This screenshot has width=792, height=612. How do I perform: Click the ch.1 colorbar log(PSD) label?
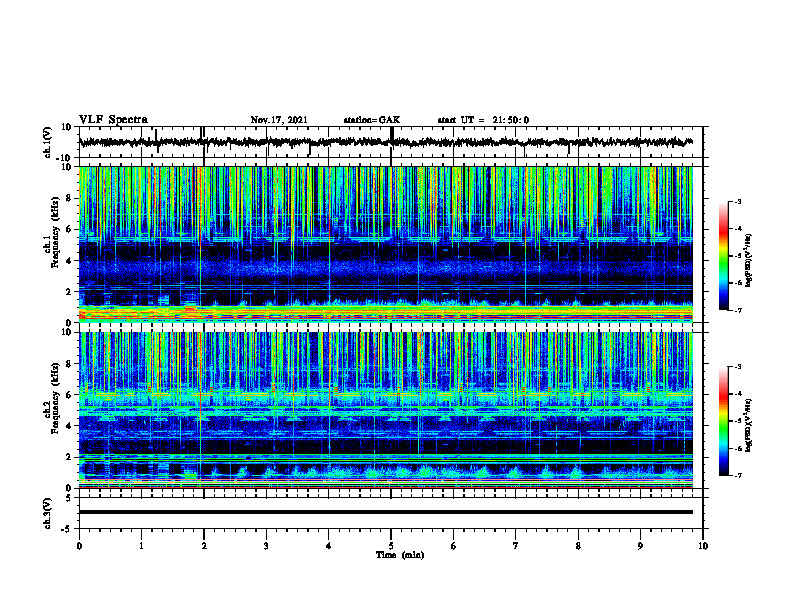749,260
